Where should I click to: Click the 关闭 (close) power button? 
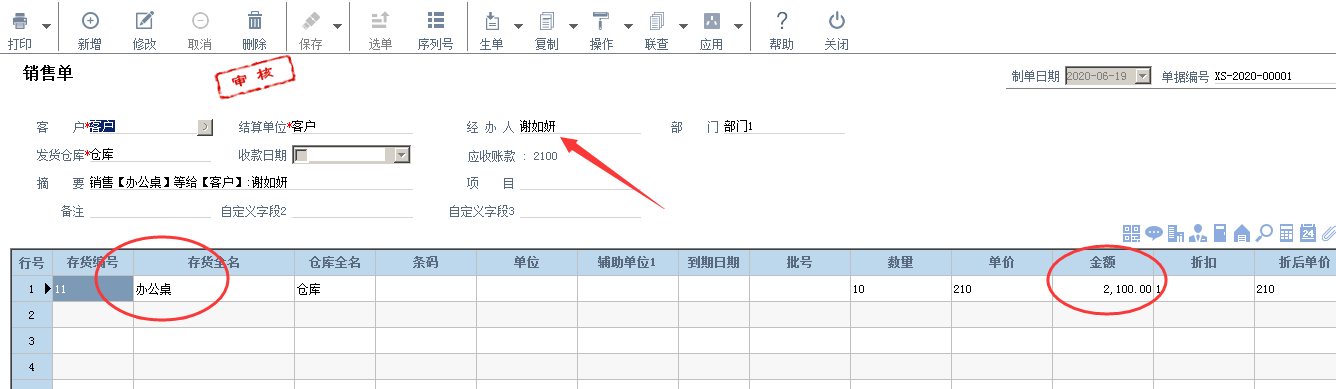pyautogui.click(x=837, y=30)
